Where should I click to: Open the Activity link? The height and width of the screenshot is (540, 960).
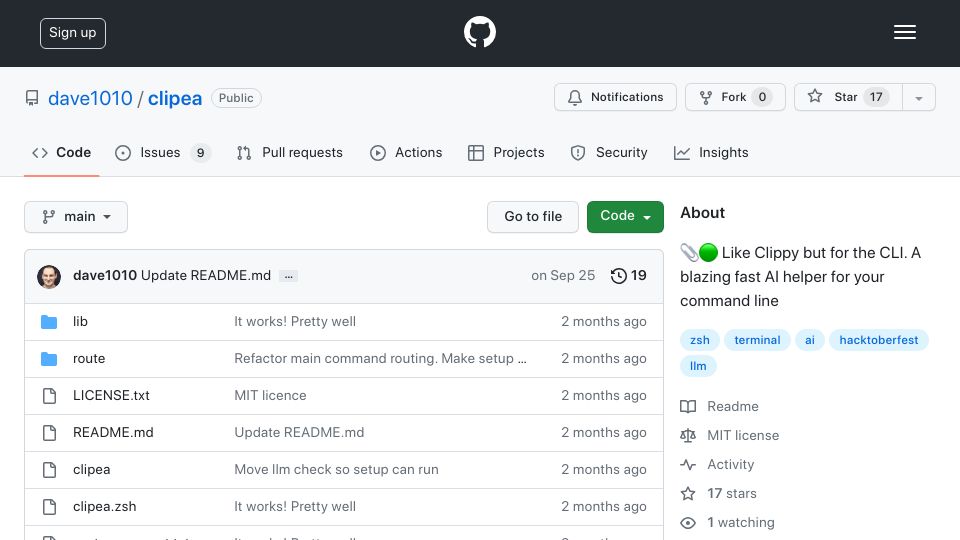pyautogui.click(x=730, y=464)
